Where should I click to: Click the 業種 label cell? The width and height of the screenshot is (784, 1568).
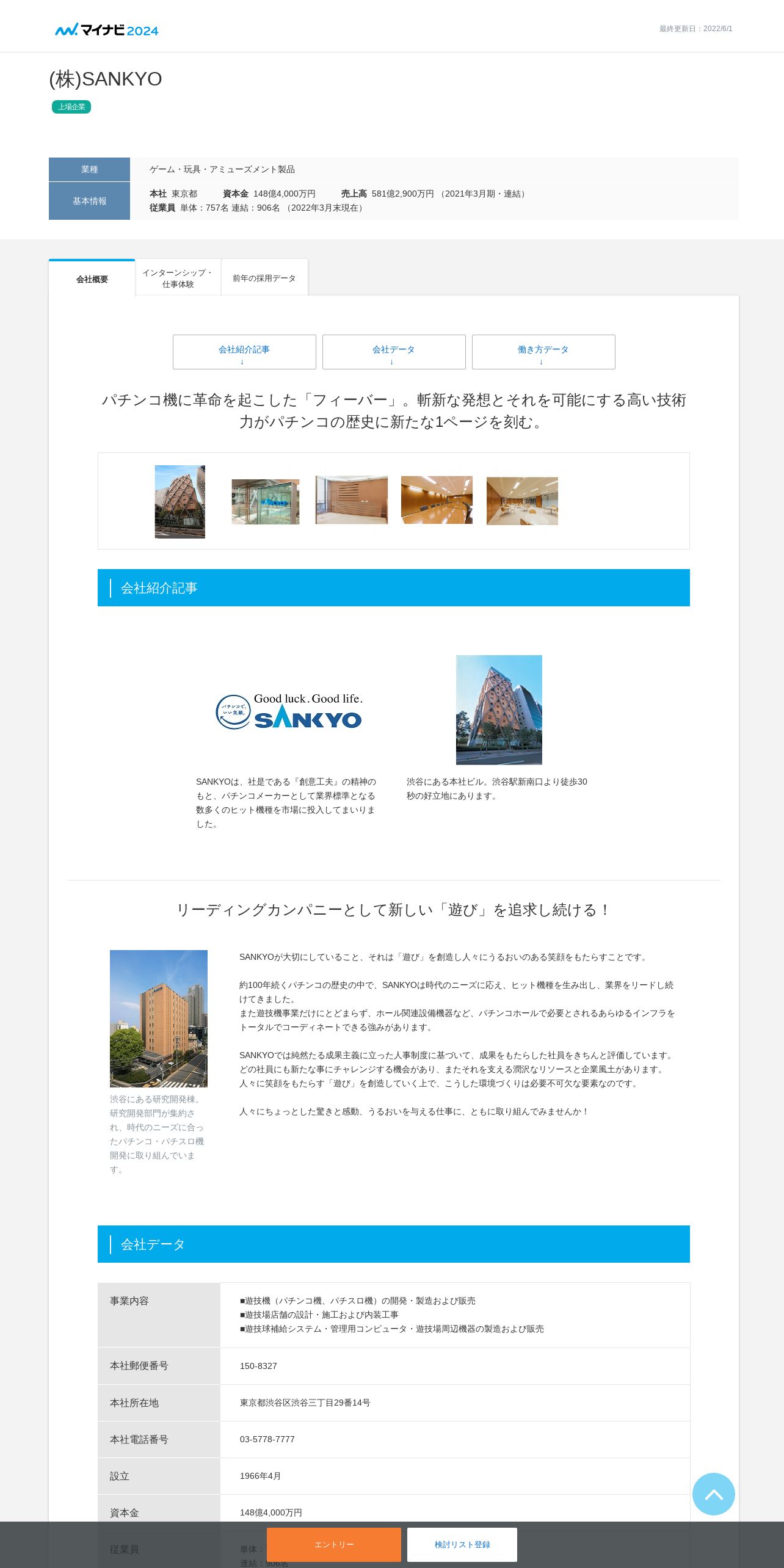click(x=89, y=169)
